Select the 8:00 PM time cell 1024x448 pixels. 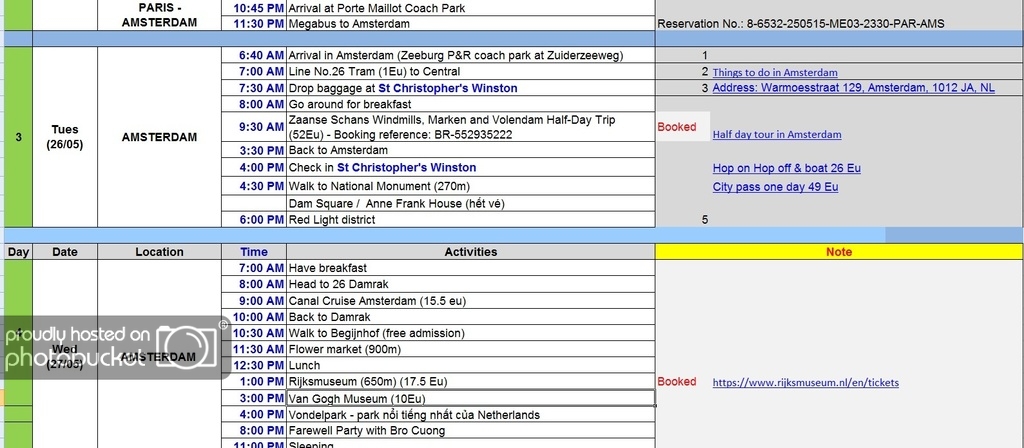253,430
